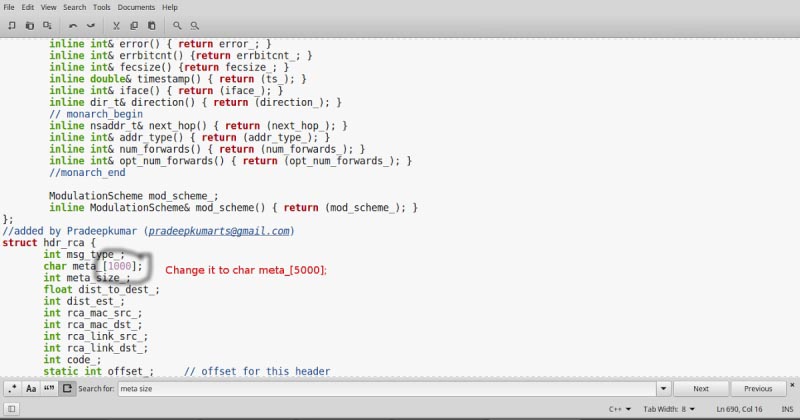This screenshot has height=420, width=800.
Task: Toggle match entire word search option
Action: click(x=49, y=388)
